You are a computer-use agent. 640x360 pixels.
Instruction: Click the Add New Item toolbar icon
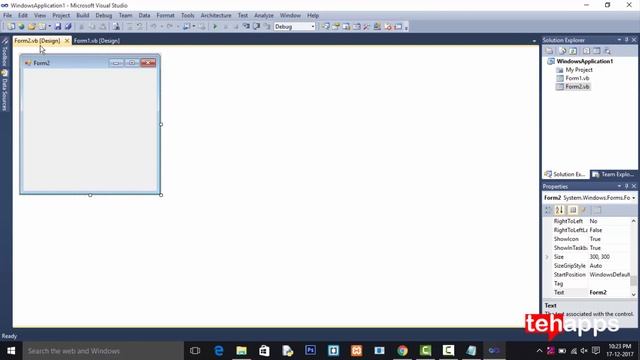click(x=42, y=27)
